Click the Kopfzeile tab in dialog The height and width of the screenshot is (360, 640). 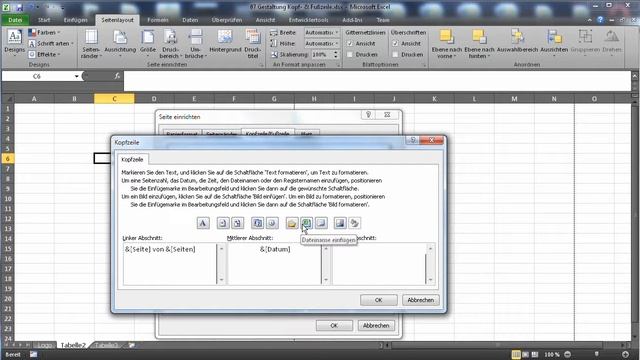[x=132, y=160]
